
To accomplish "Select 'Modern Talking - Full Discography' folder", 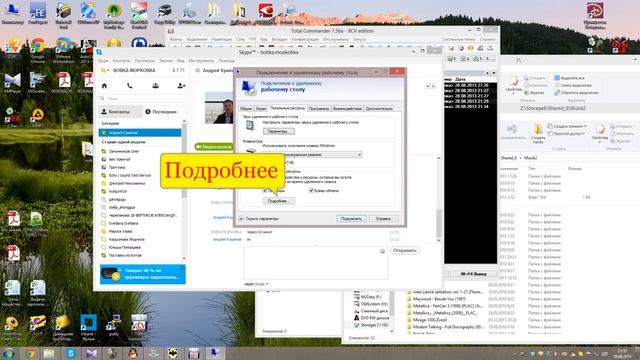I will [x=444, y=327].
